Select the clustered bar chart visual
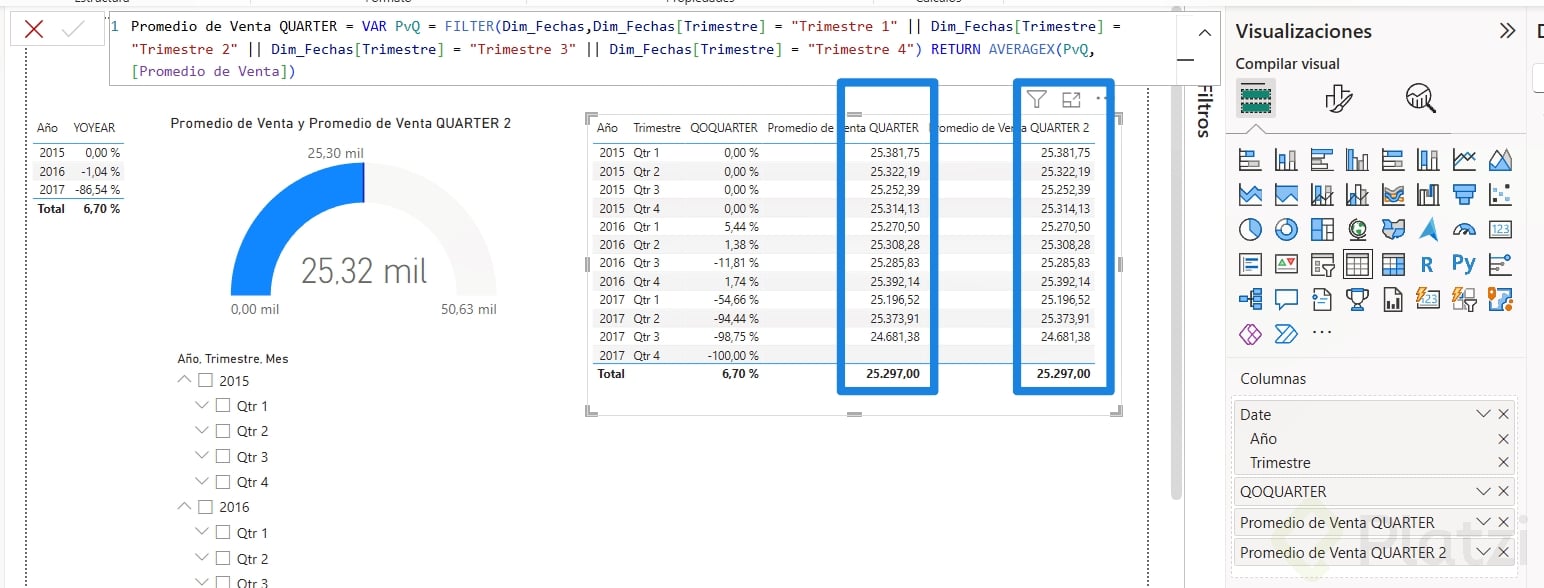Viewport: 1544px width, 588px height. click(x=1321, y=159)
